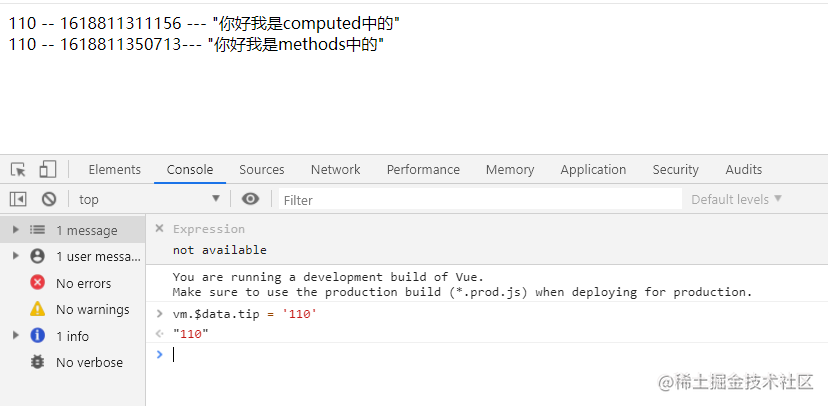Open the Default levels dropdown

click(737, 199)
